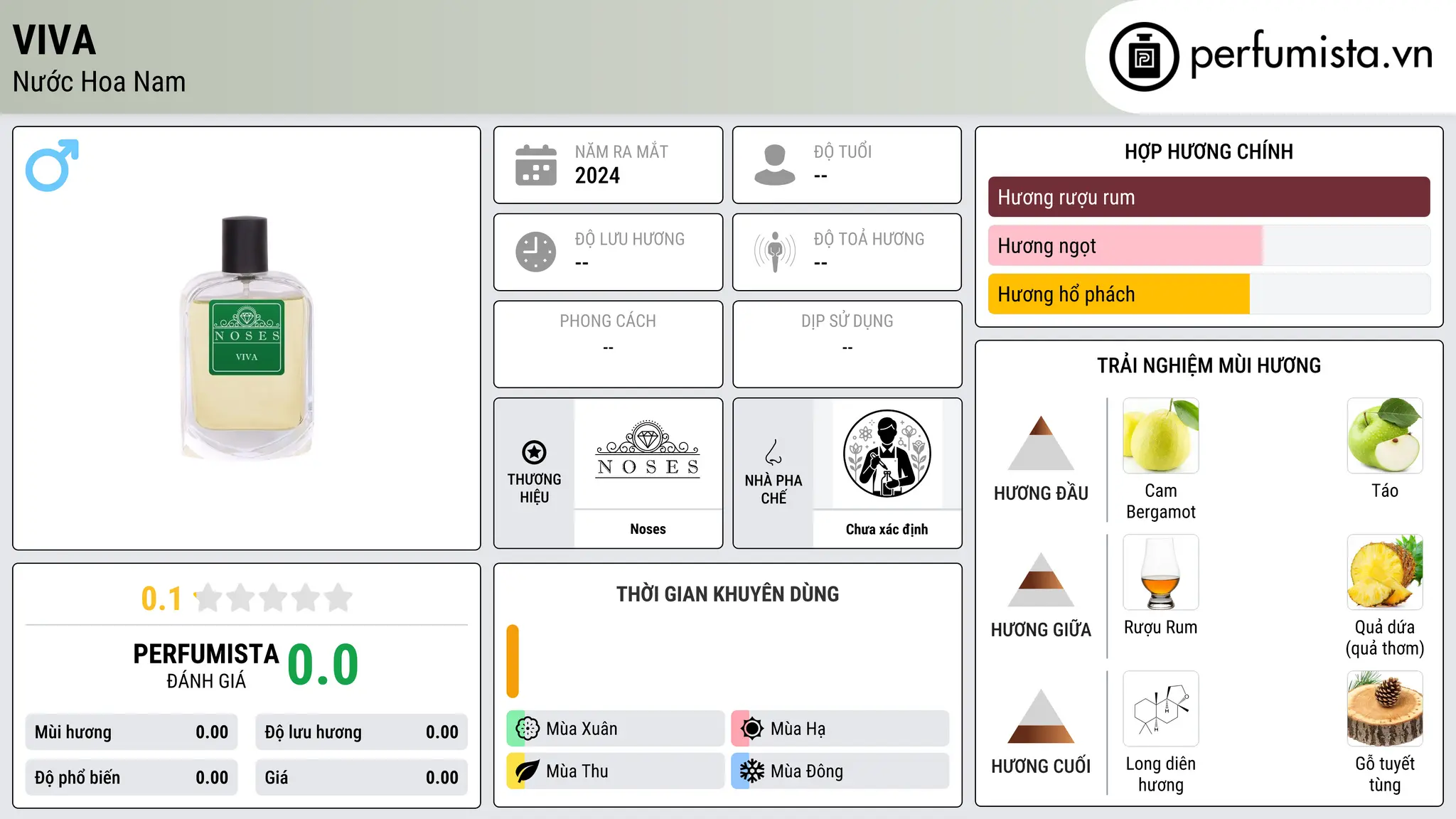This screenshot has height=819, width=1456.
Task: Click the orange 0.1 user rating
Action: [161, 599]
